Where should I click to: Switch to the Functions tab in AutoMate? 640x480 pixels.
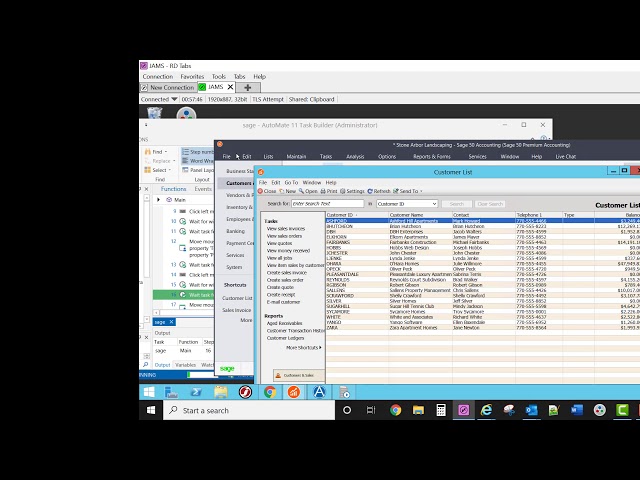173,189
